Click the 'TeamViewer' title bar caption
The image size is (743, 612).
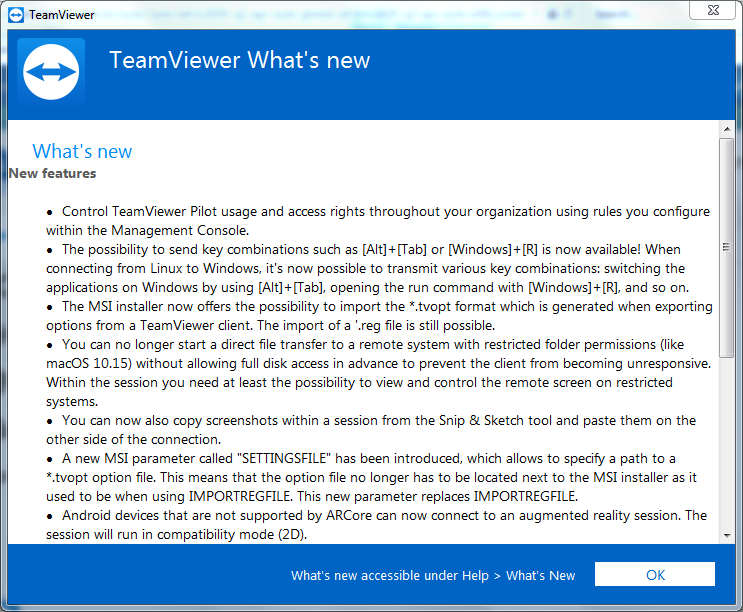tap(62, 15)
